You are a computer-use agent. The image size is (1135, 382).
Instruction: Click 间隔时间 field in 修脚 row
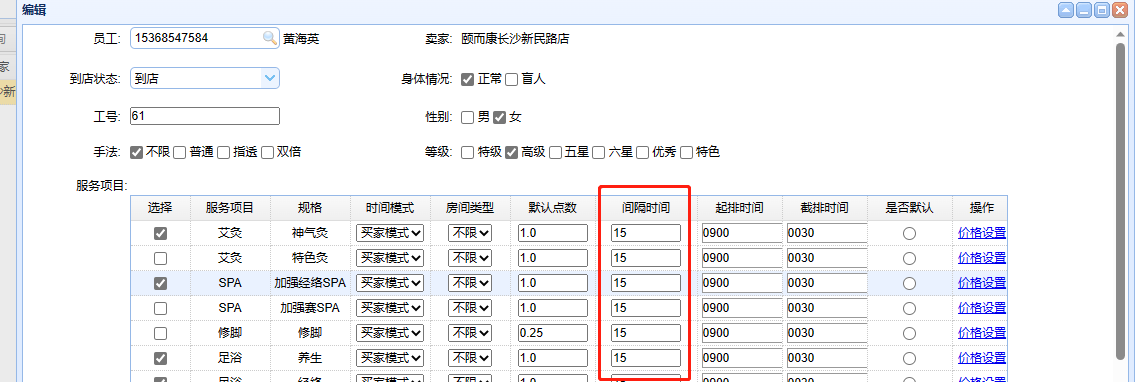pyautogui.click(x=646, y=333)
